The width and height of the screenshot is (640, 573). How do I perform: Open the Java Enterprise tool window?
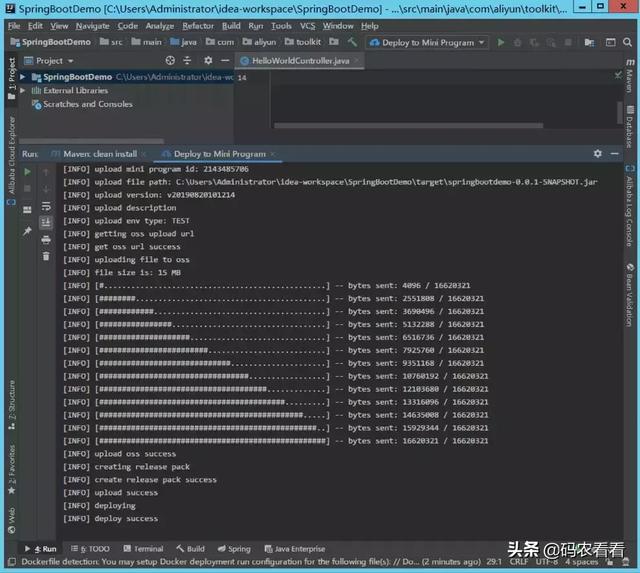pyautogui.click(x=295, y=549)
